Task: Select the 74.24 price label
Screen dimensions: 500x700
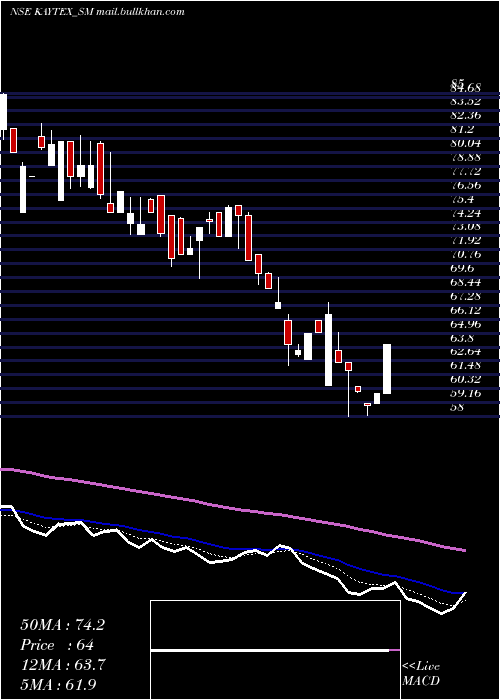Action: [x=466, y=212]
